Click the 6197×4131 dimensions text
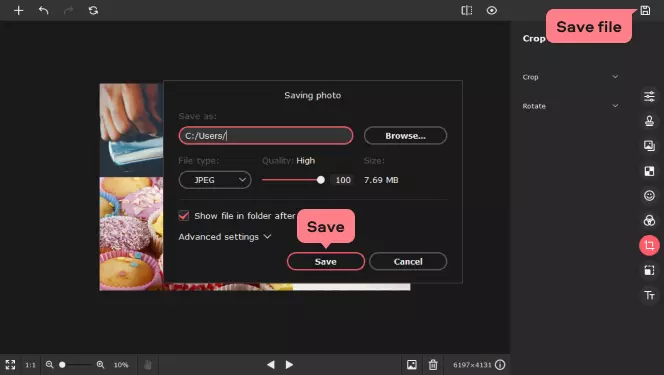Image resolution: width=664 pixels, height=375 pixels. [x=472, y=365]
